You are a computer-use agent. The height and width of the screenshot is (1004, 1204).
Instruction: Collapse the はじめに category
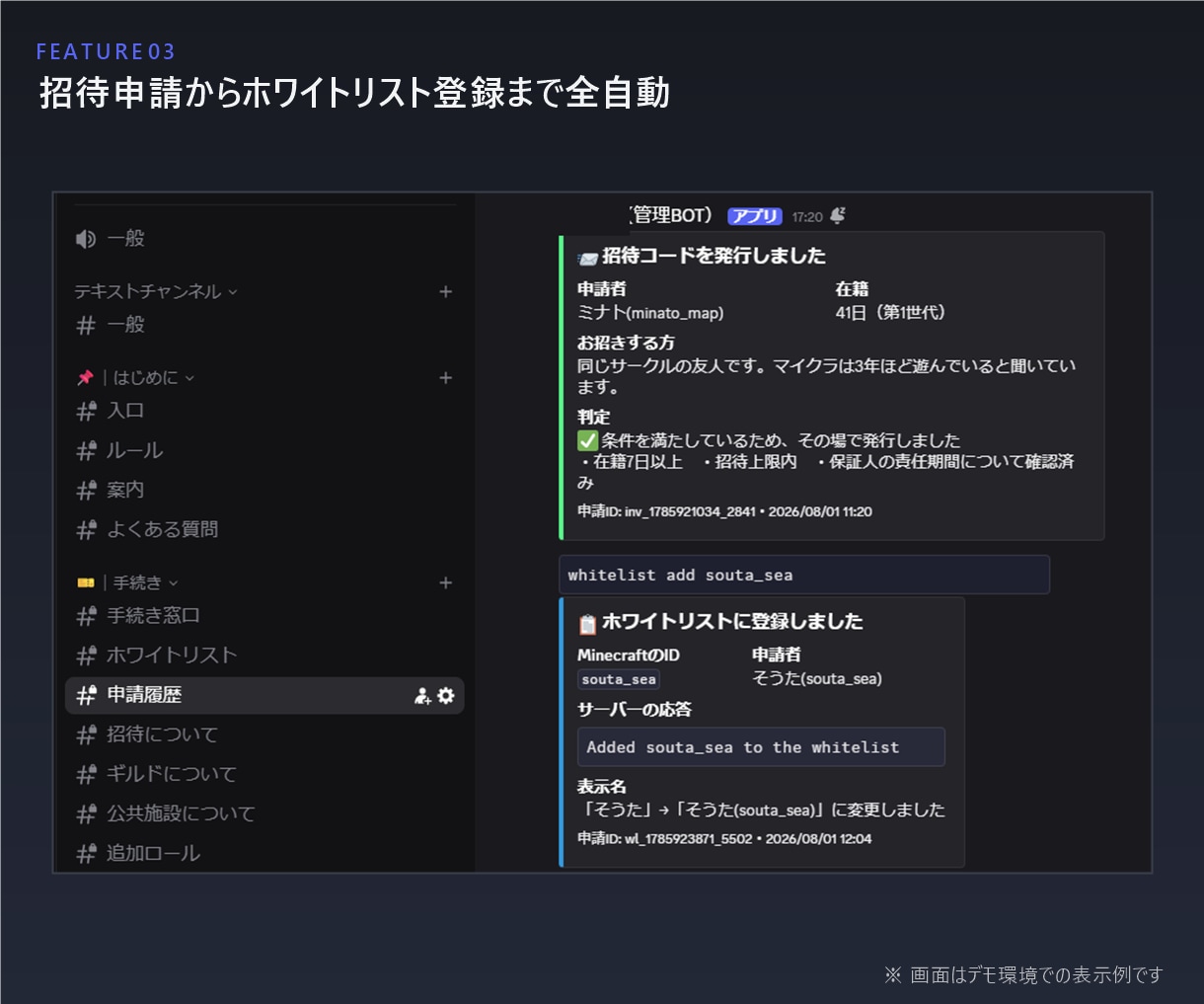(x=149, y=377)
